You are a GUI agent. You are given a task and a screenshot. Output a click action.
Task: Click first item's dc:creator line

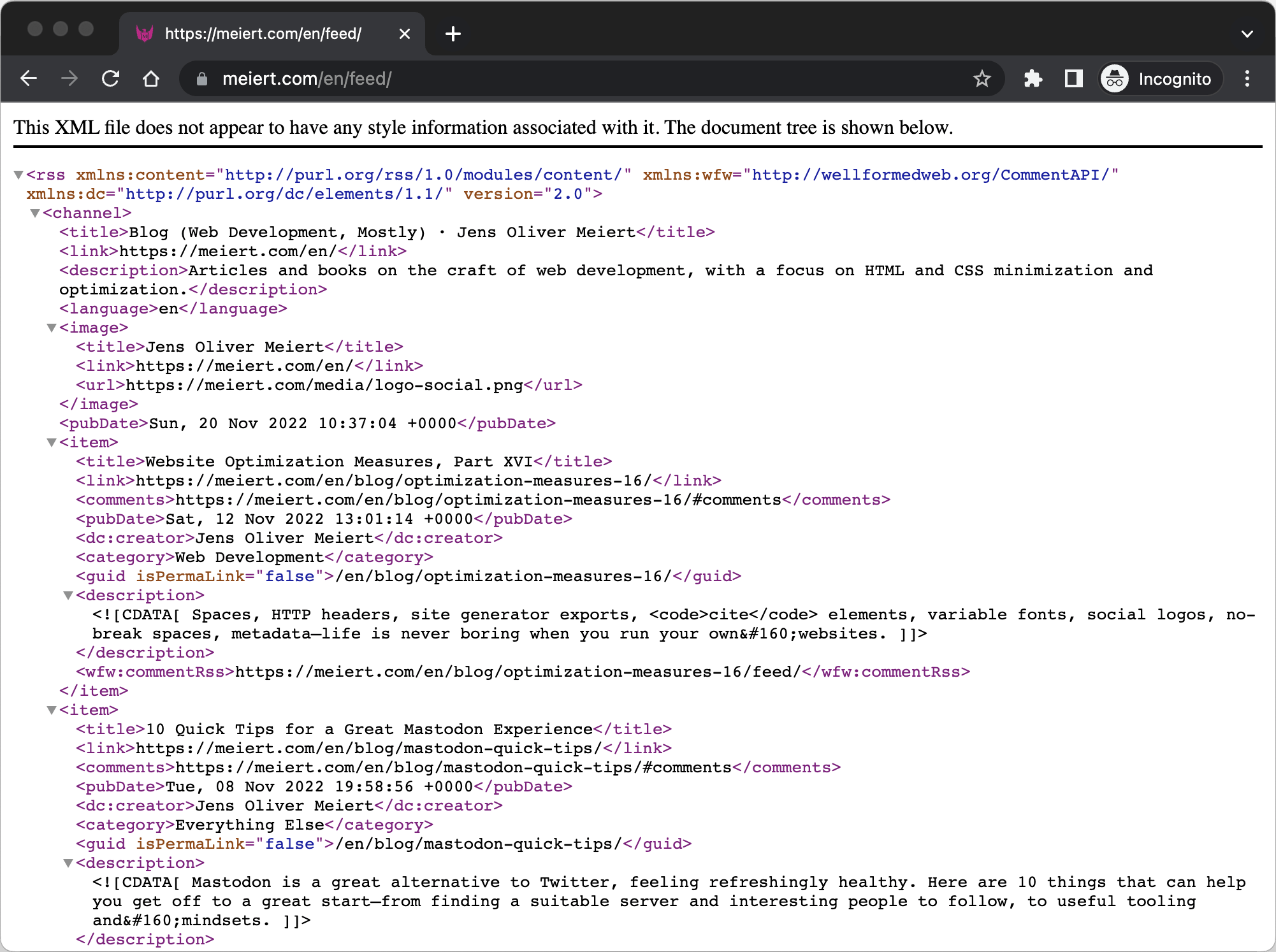(x=289, y=538)
